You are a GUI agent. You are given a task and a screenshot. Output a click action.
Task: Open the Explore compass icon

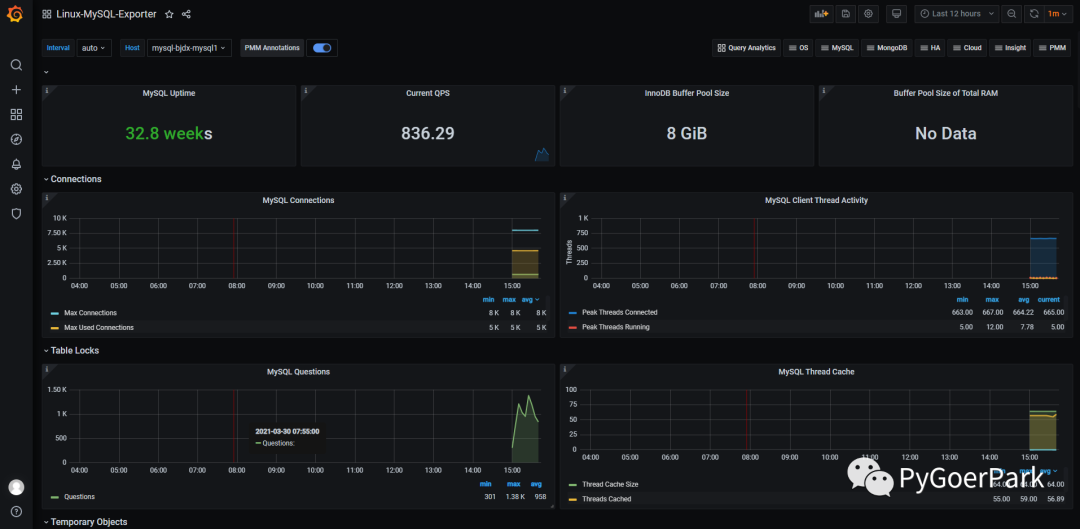pos(17,139)
